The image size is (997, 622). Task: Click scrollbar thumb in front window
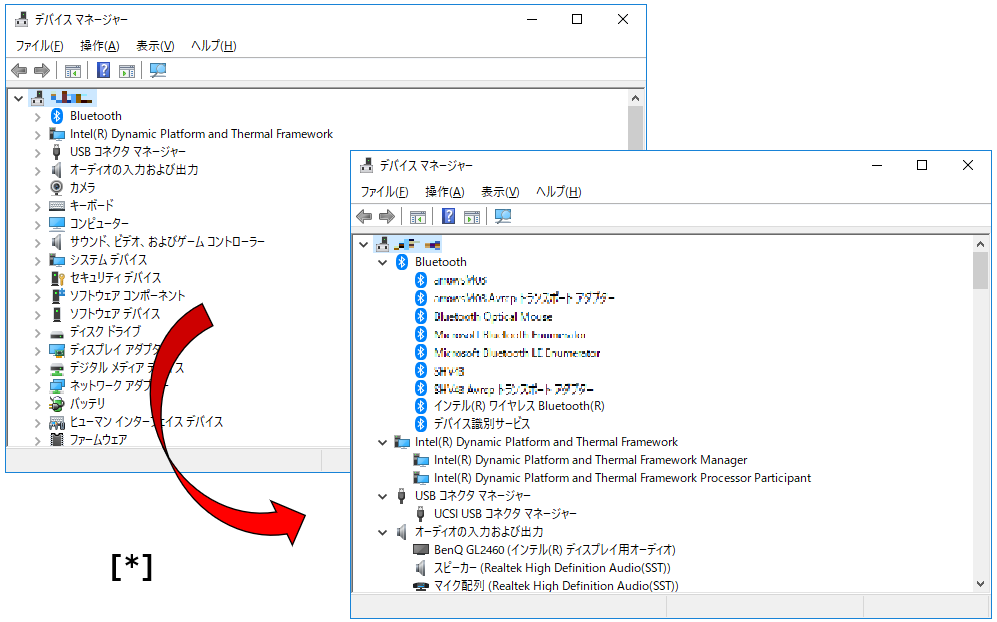[980, 270]
